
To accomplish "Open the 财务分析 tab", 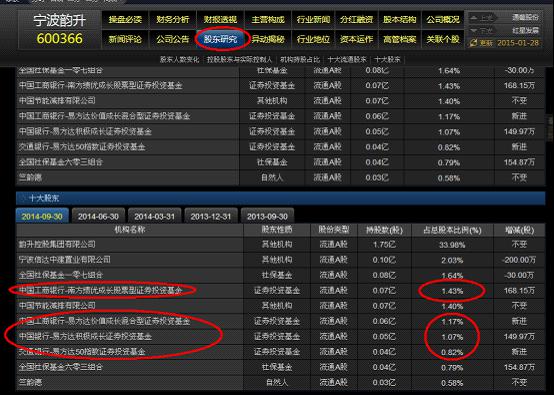I will tap(173, 19).
